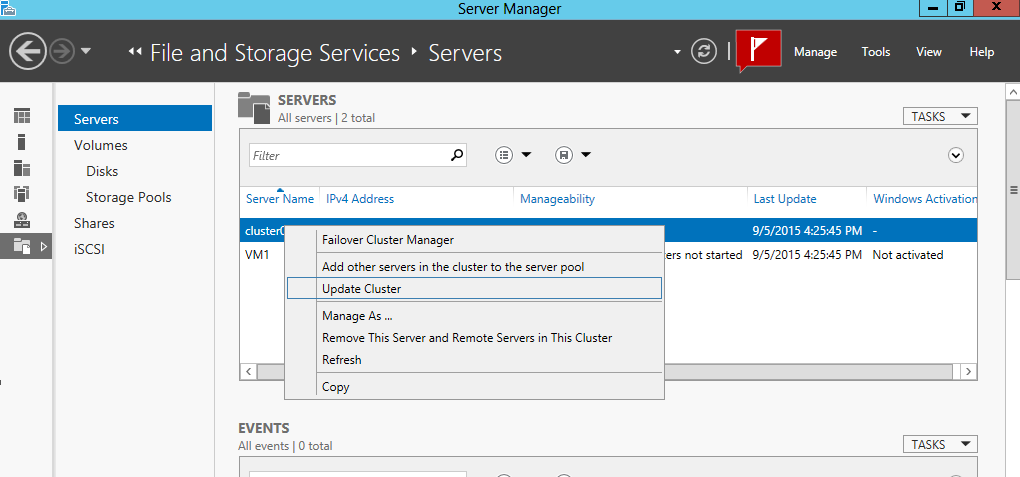Click the magnifier search icon in Filter
The width and height of the screenshot is (1020, 477).
point(457,155)
